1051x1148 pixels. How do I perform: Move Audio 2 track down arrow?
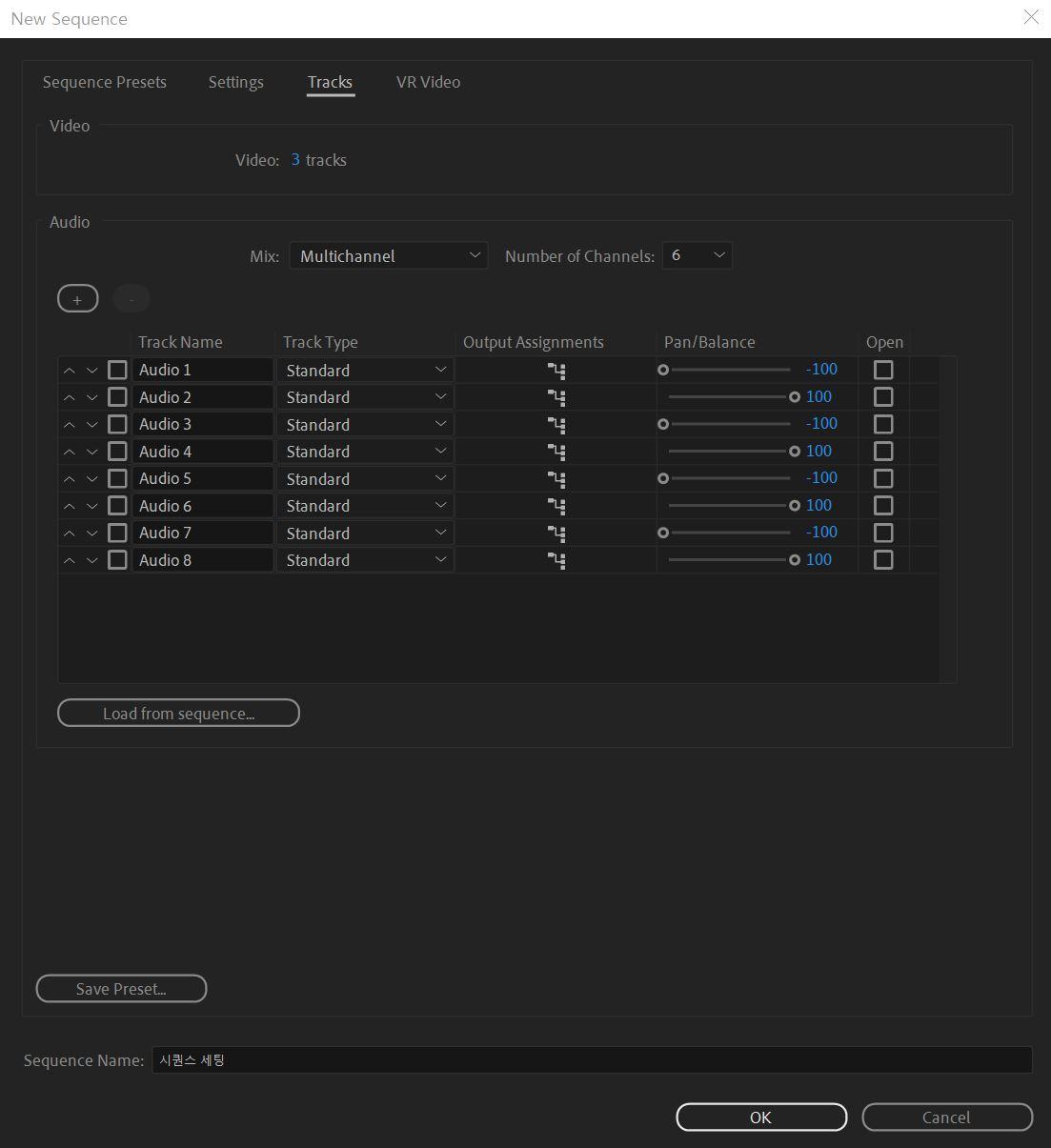(x=92, y=397)
